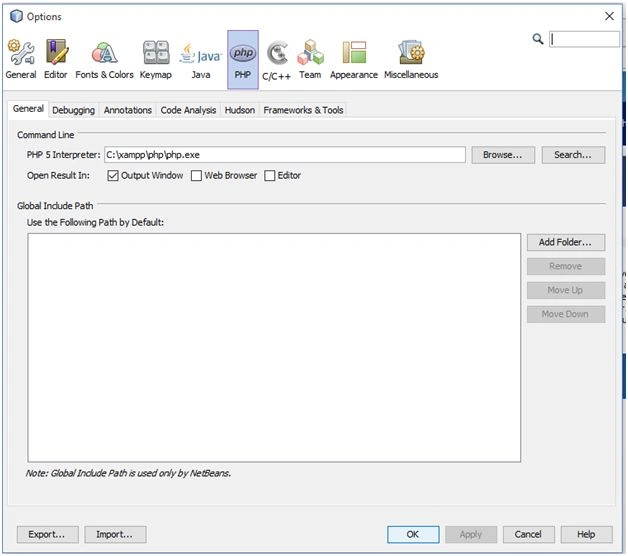Click the Move Down button
The height and width of the screenshot is (556, 628).
tap(566, 314)
